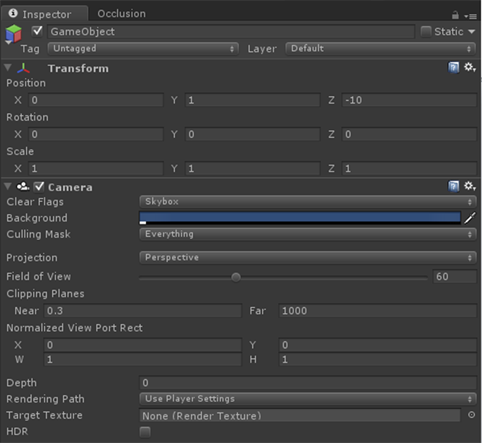
Task: Click the Inspector lock icon
Action: click(455, 15)
